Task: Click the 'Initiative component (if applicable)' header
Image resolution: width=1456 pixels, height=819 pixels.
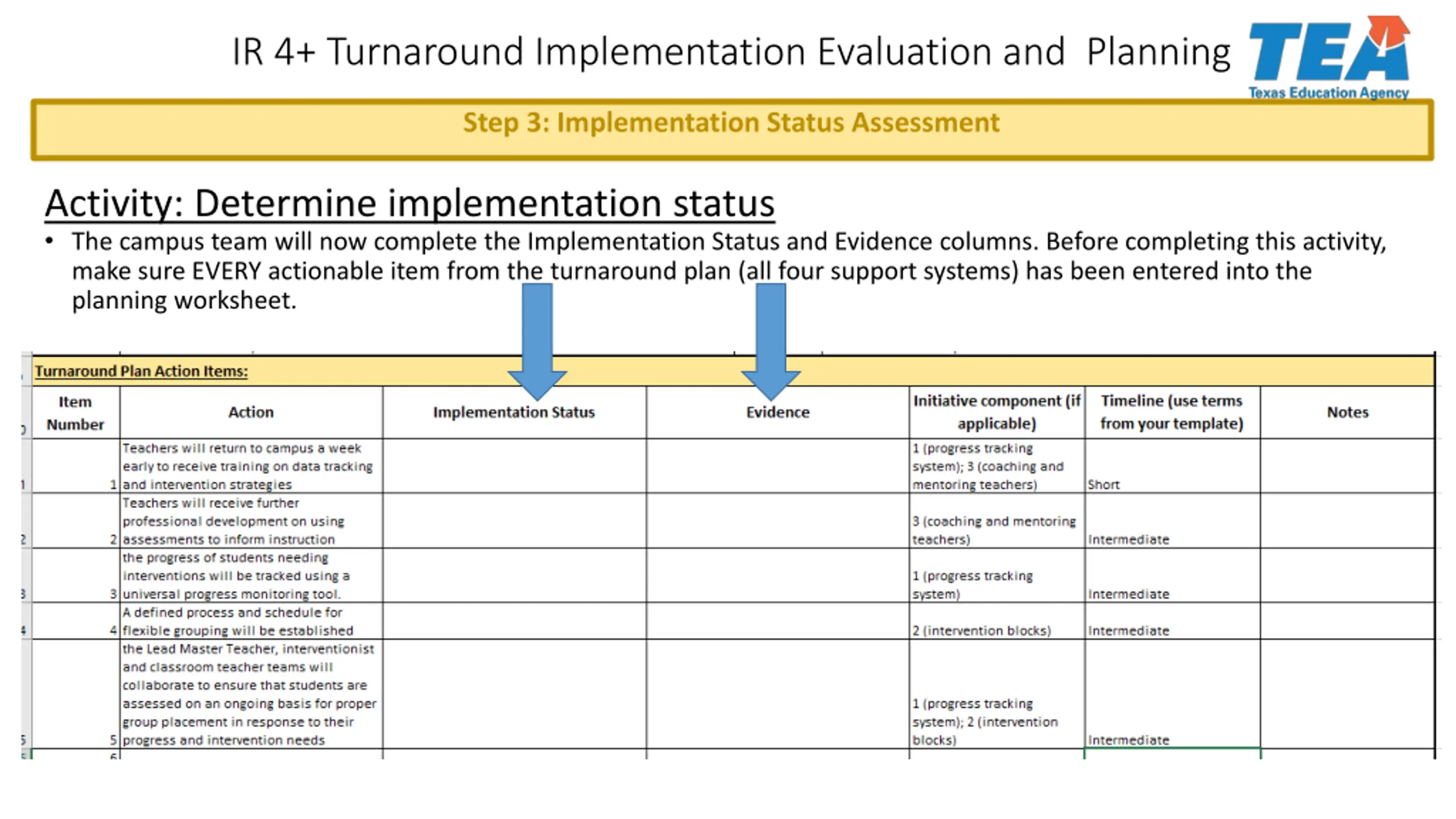Action: click(x=996, y=413)
